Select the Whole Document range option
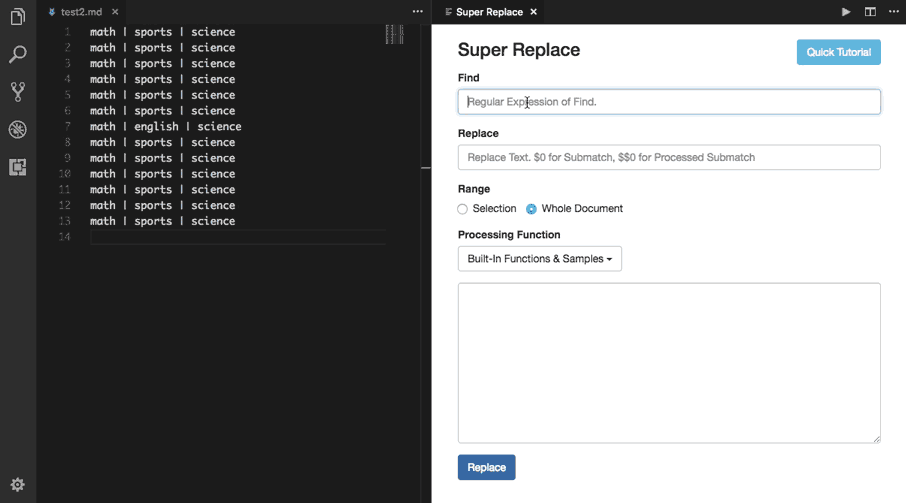Viewport: 906px width, 503px height. click(x=531, y=209)
